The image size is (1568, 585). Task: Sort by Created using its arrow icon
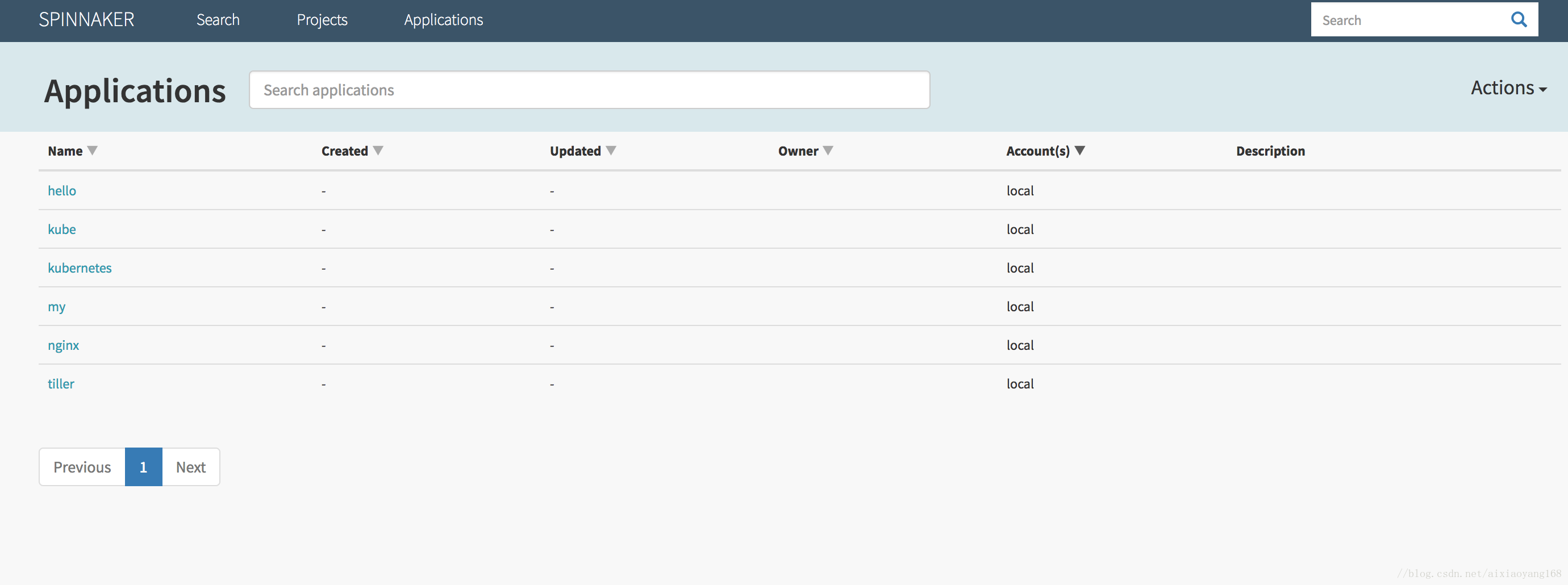tap(378, 151)
